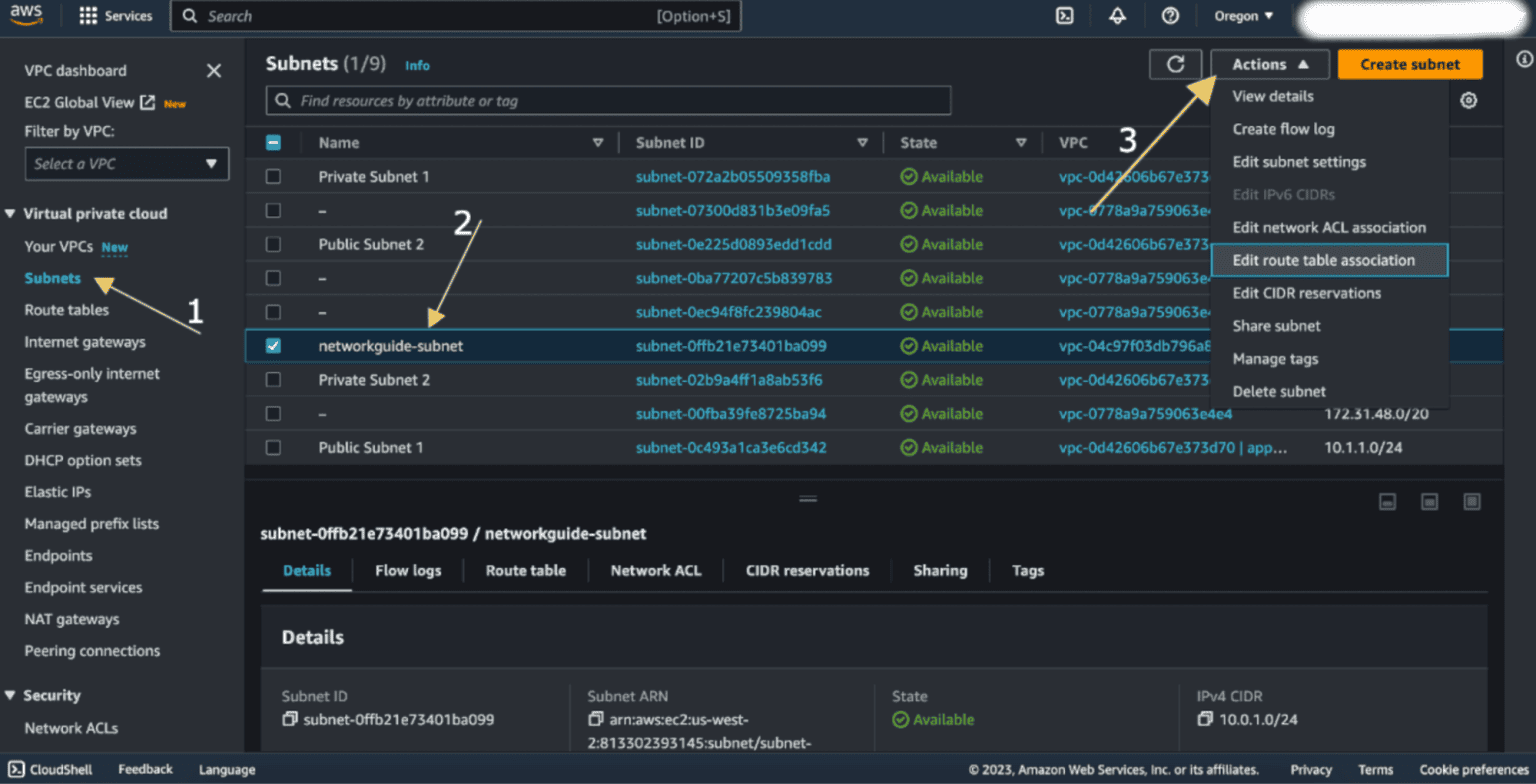1536x784 pixels.
Task: Open the help question mark menu
Action: coord(1170,16)
